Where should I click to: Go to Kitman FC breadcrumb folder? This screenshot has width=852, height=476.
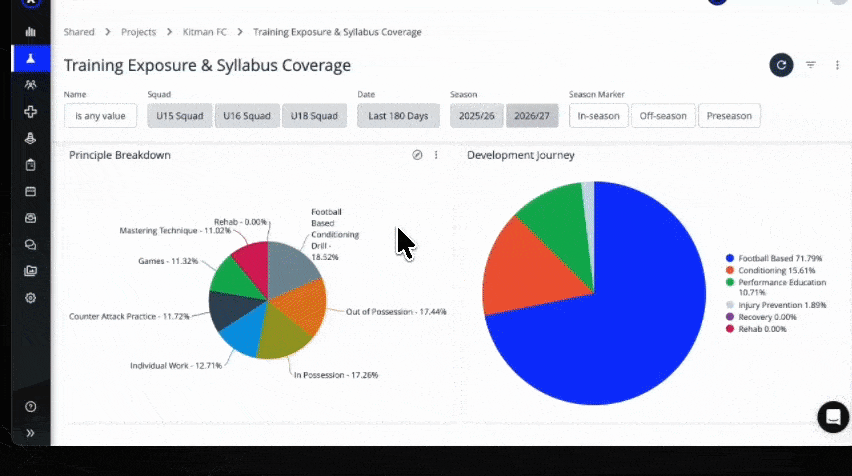tap(204, 32)
